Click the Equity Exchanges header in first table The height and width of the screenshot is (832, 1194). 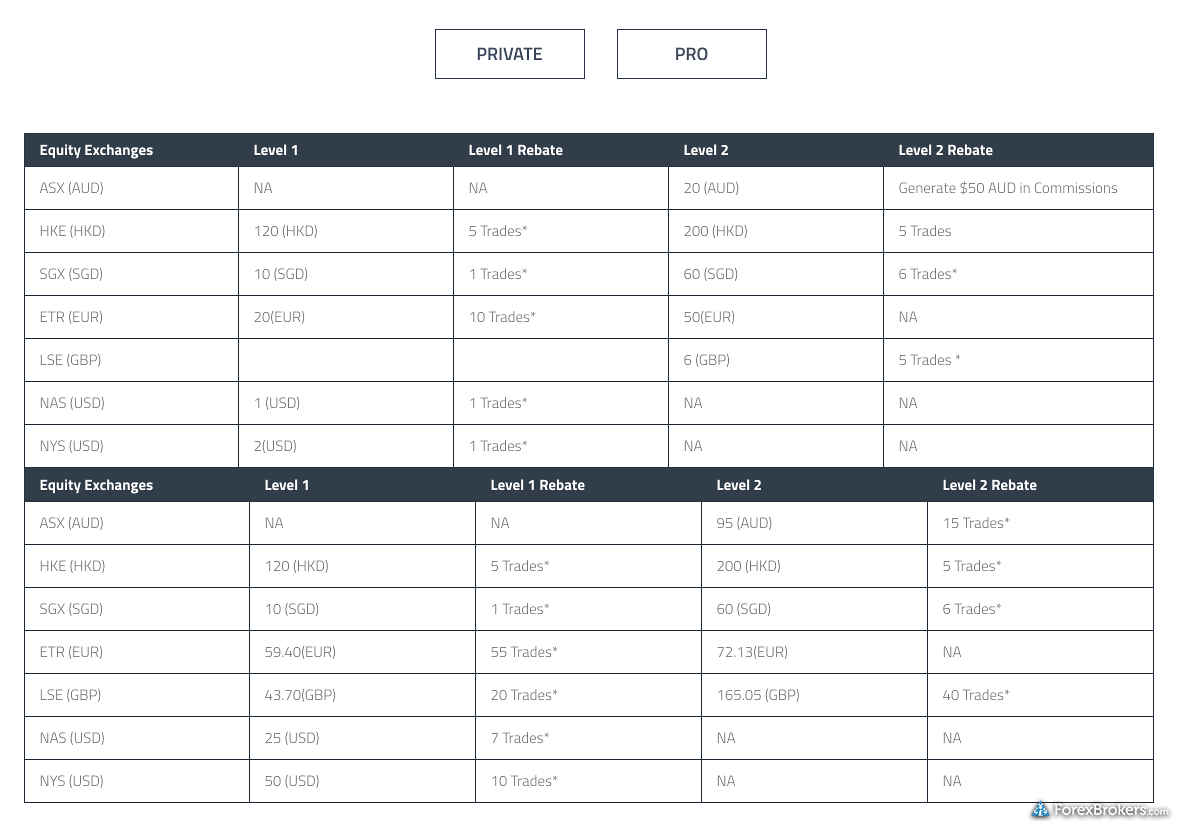point(96,150)
